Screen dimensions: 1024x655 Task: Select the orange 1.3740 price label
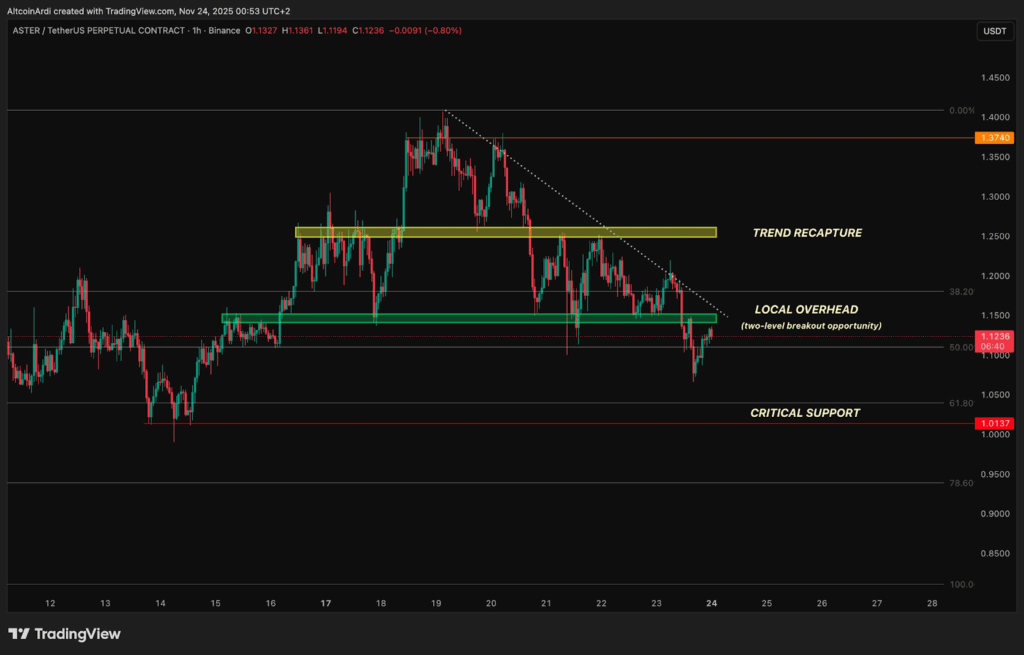point(995,138)
